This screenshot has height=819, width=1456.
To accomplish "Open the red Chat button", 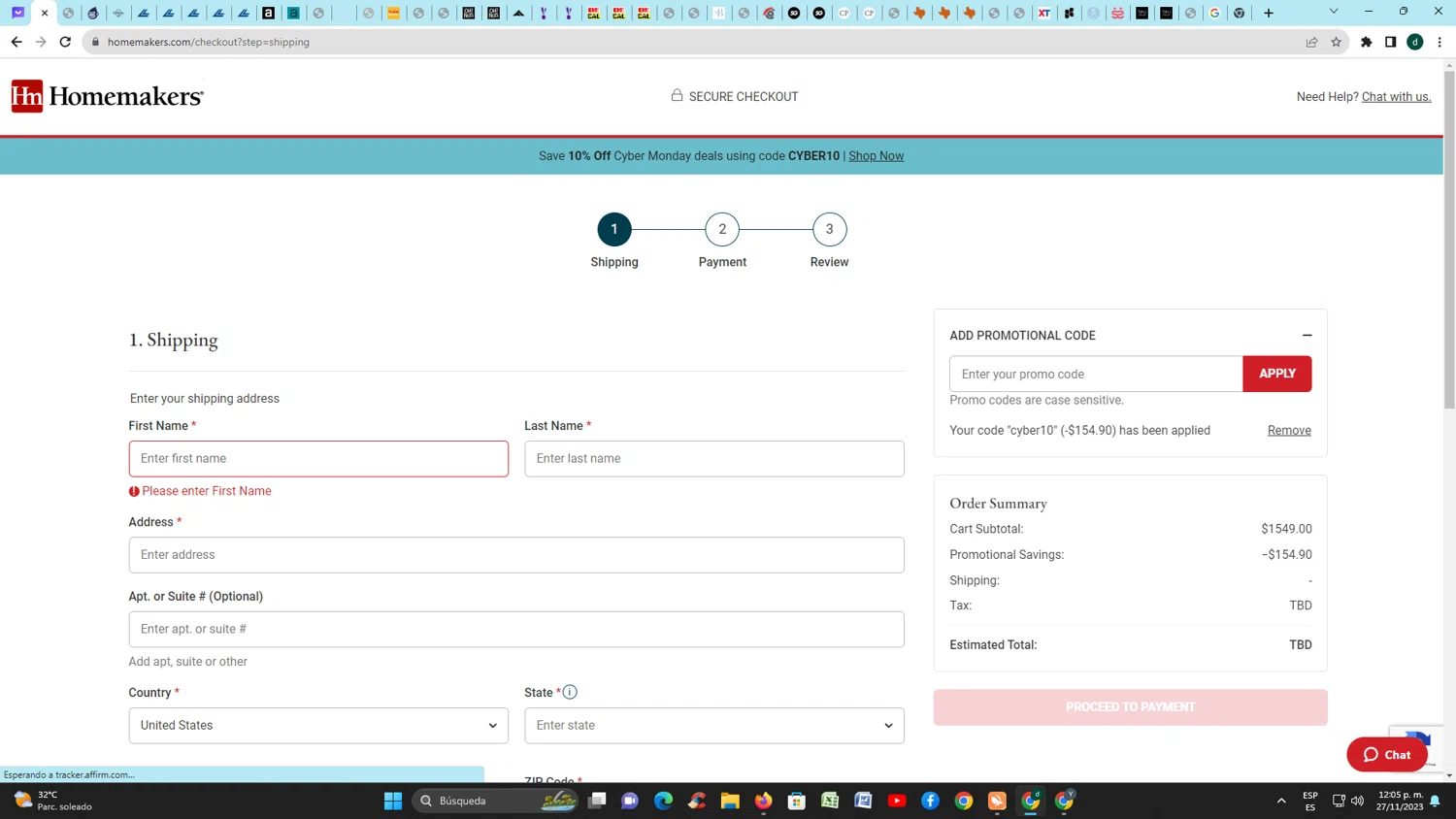I will [1387, 754].
